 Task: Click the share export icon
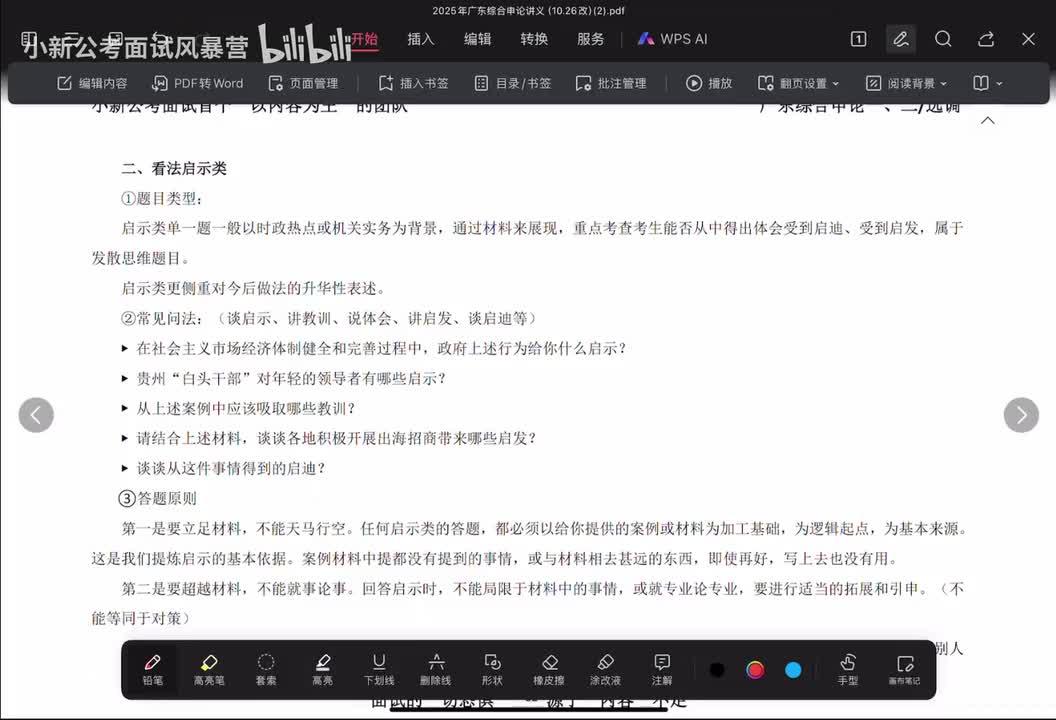tap(986, 39)
